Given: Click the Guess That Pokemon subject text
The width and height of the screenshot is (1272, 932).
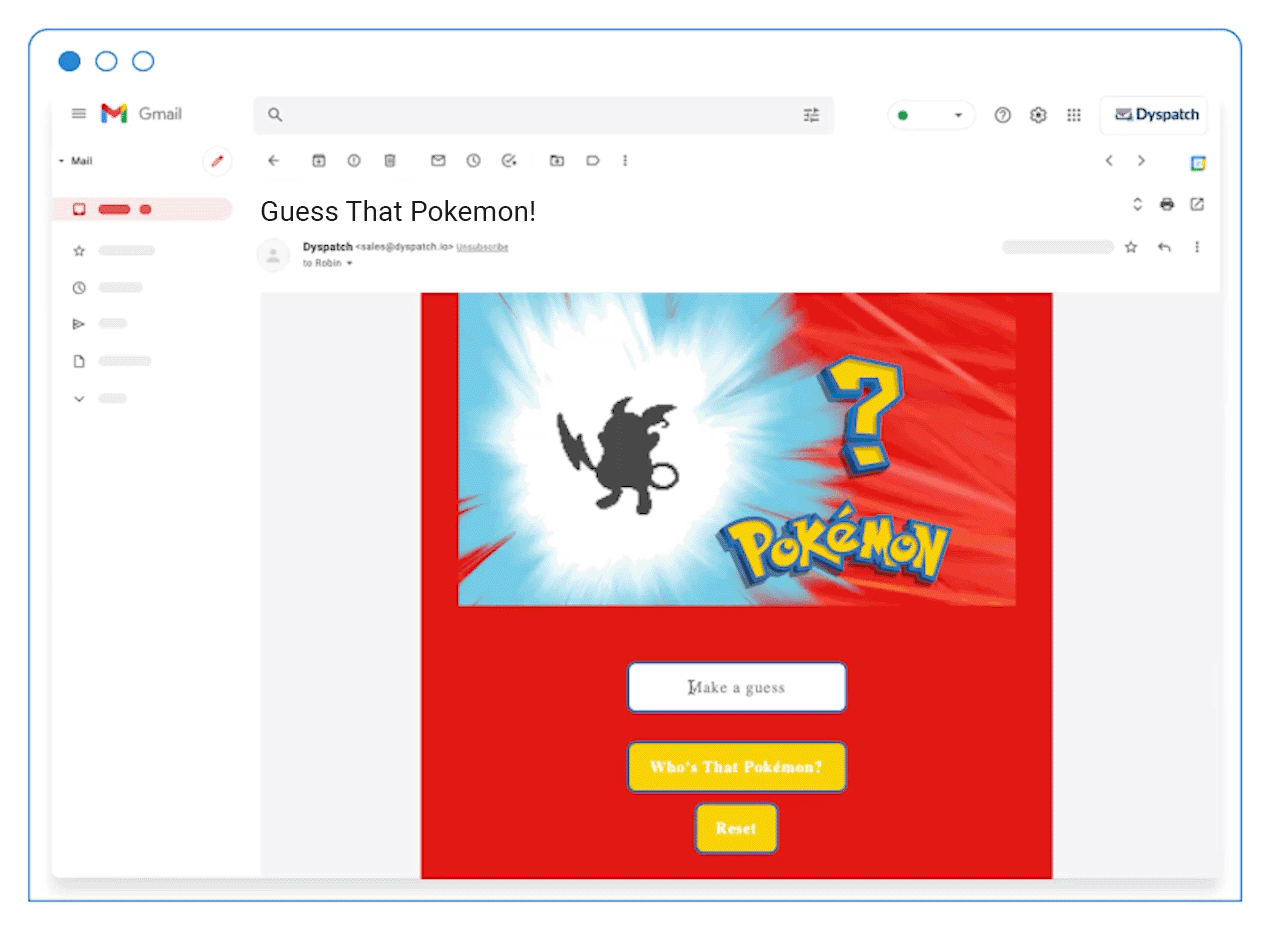Looking at the screenshot, I should (x=398, y=211).
